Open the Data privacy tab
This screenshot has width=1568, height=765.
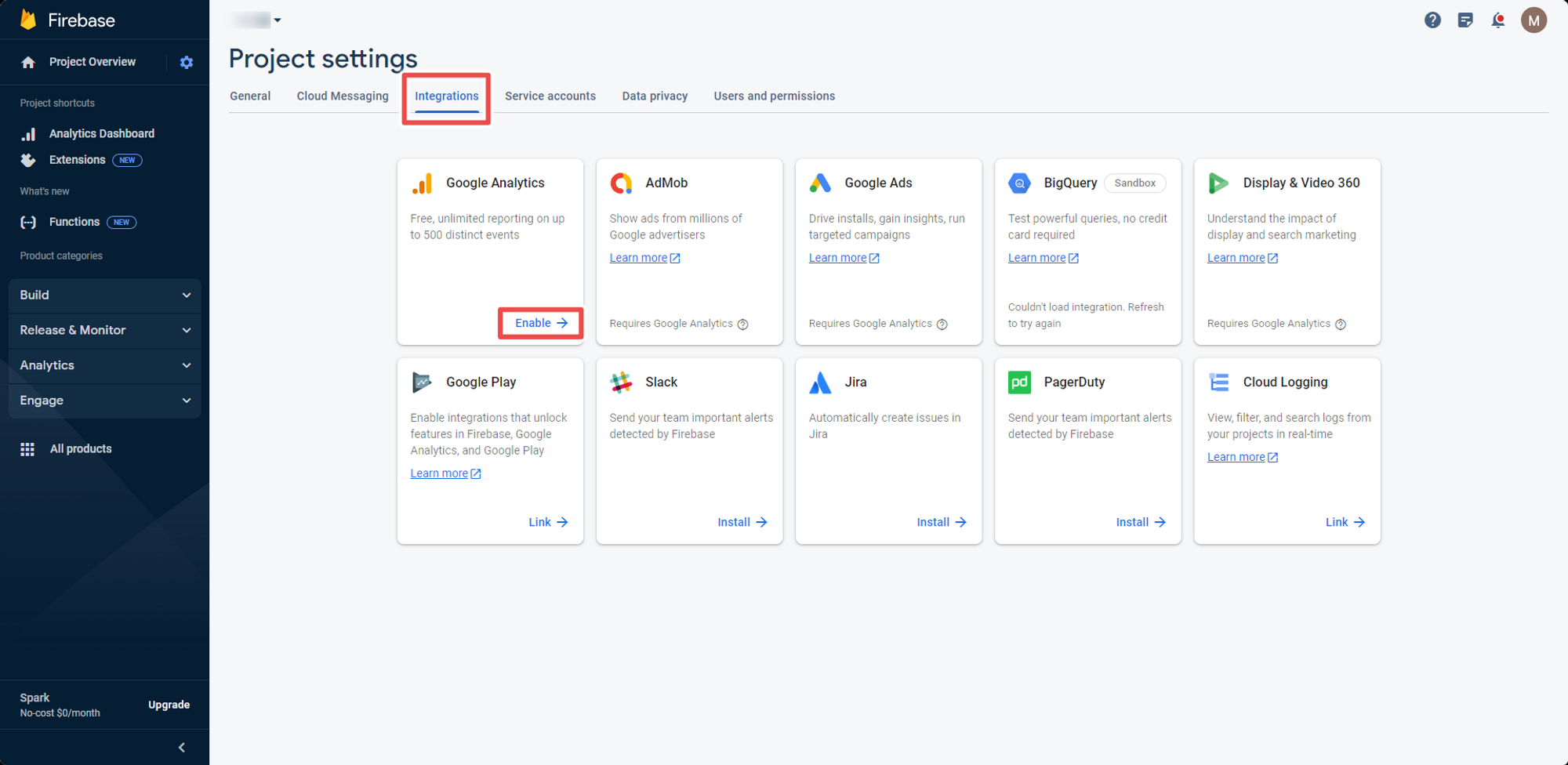pos(655,96)
